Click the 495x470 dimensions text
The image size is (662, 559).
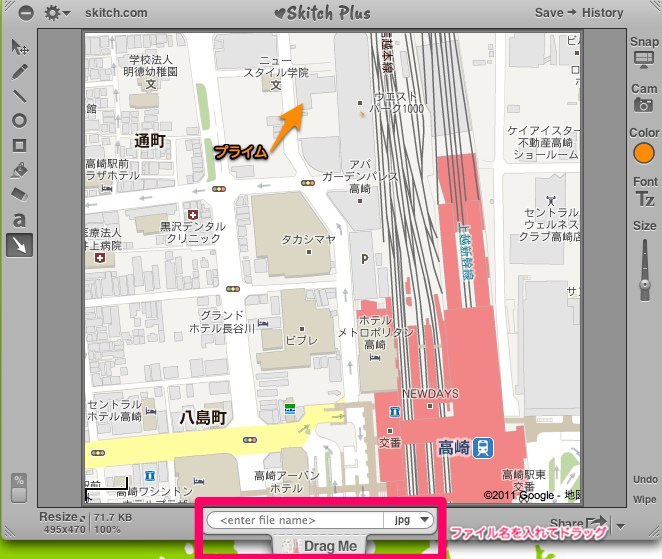coord(65,529)
